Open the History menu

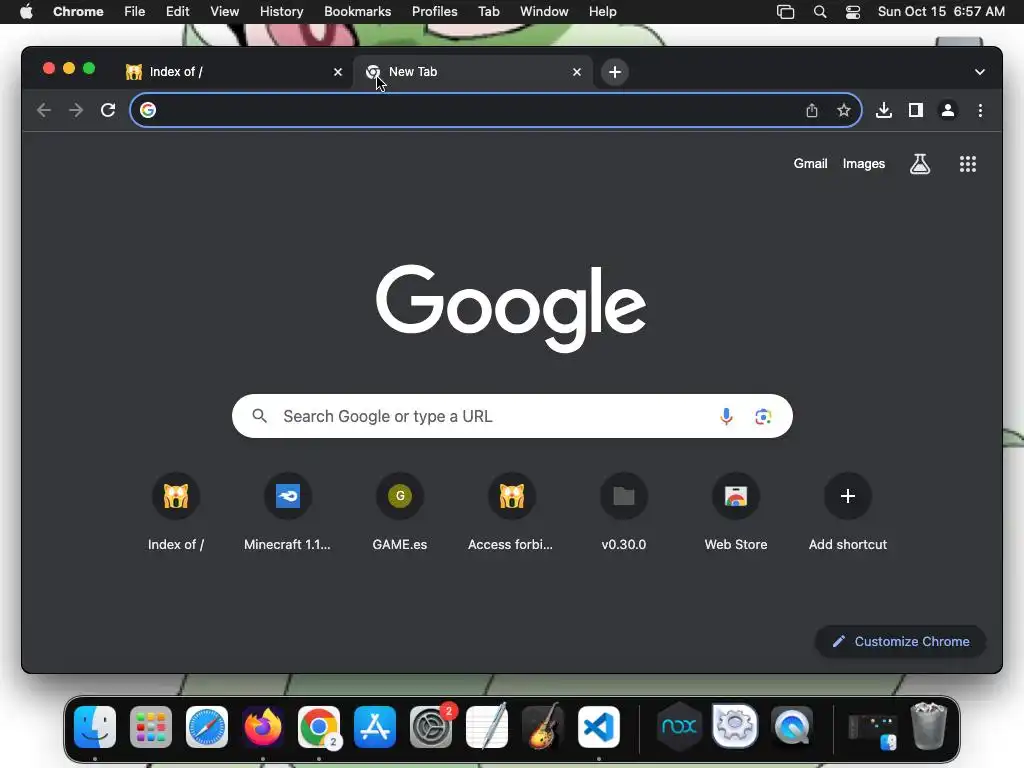click(281, 12)
